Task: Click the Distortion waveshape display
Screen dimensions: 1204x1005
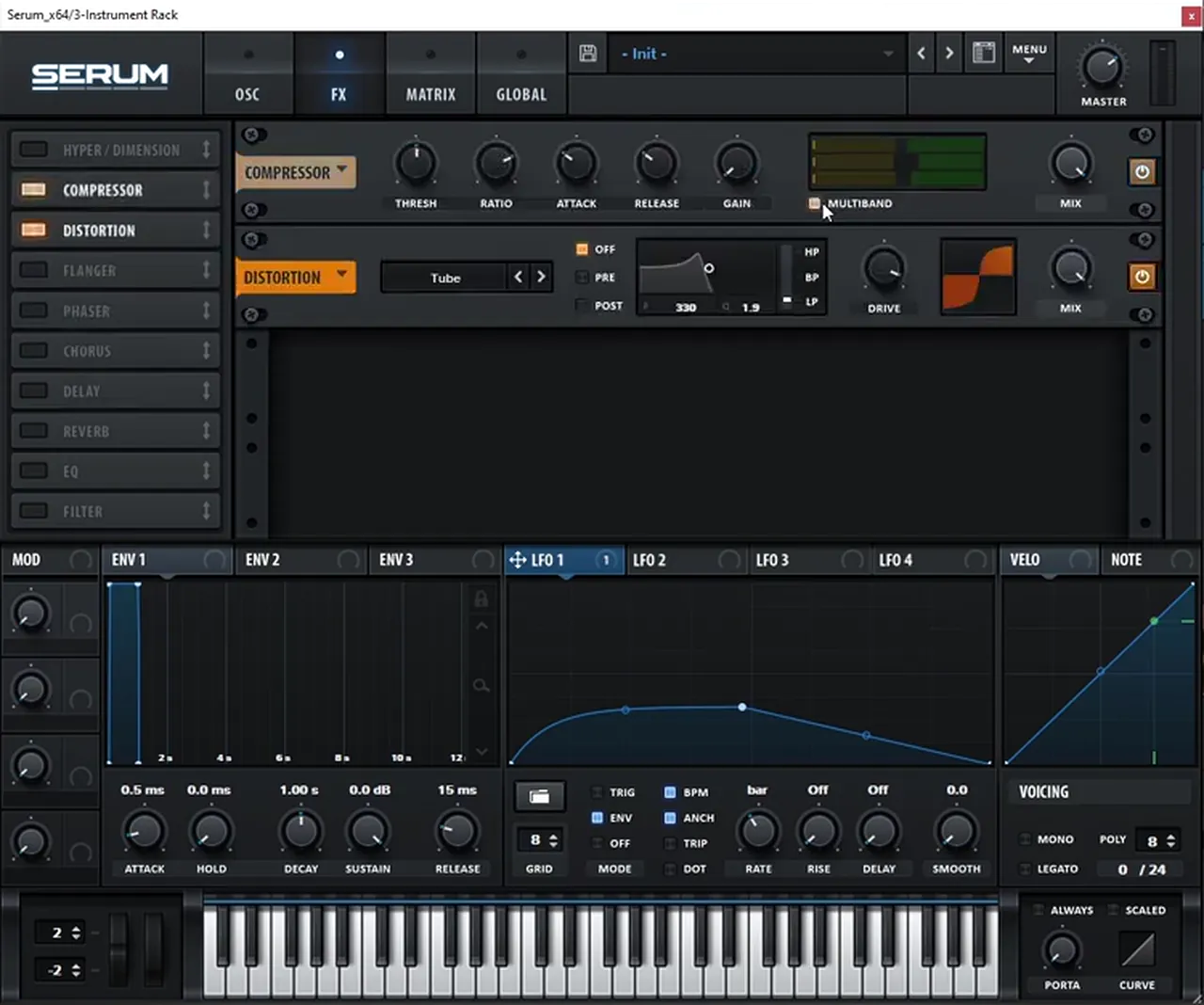Action: tap(978, 277)
